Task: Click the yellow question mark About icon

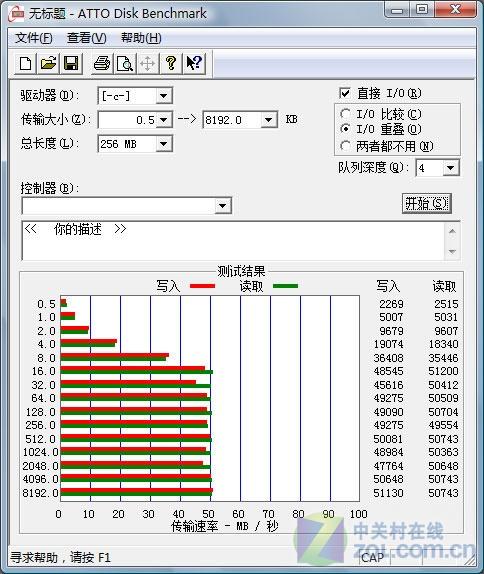Action: [171, 64]
